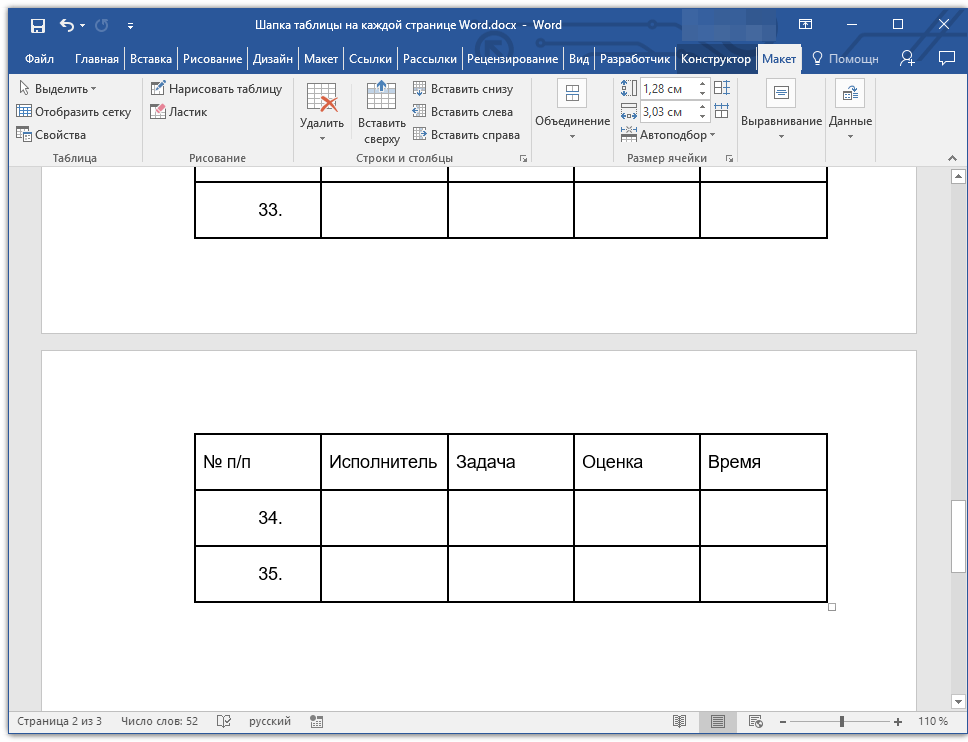
Task: Expand the Автоподбор dropdown
Action: pyautogui.click(x=668, y=135)
